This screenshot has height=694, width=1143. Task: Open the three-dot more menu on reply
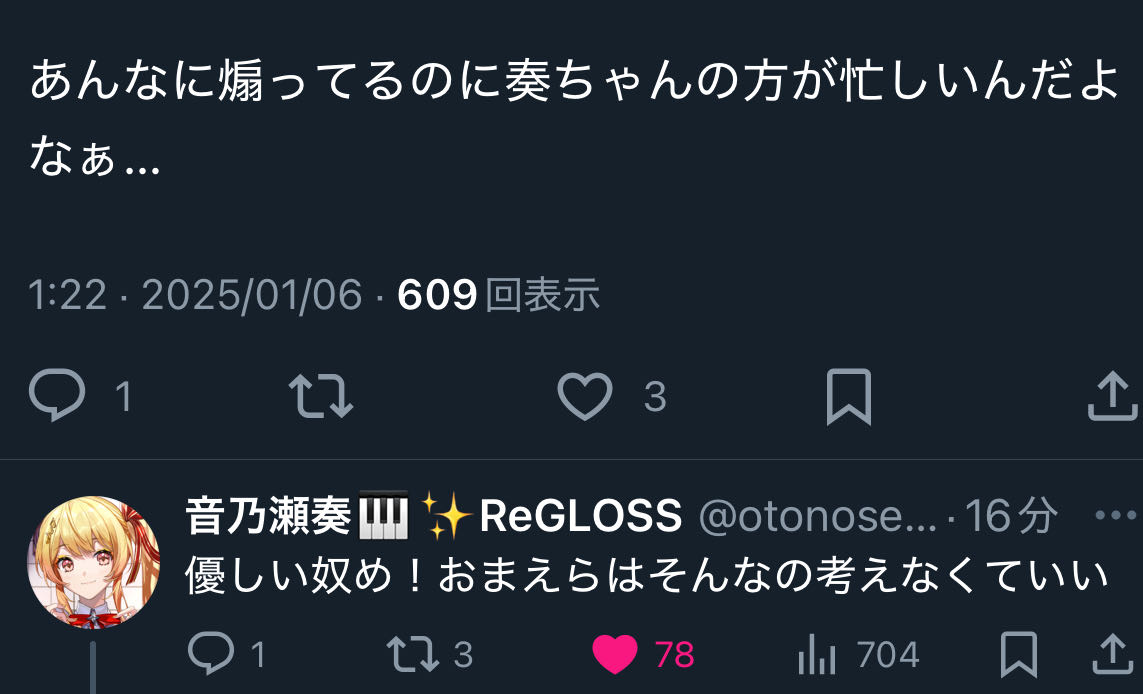coord(1116,515)
